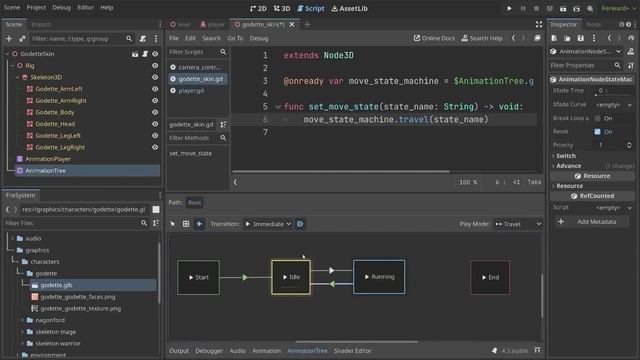Stop the running project
Screen dimensions: 640x360
point(536,8)
